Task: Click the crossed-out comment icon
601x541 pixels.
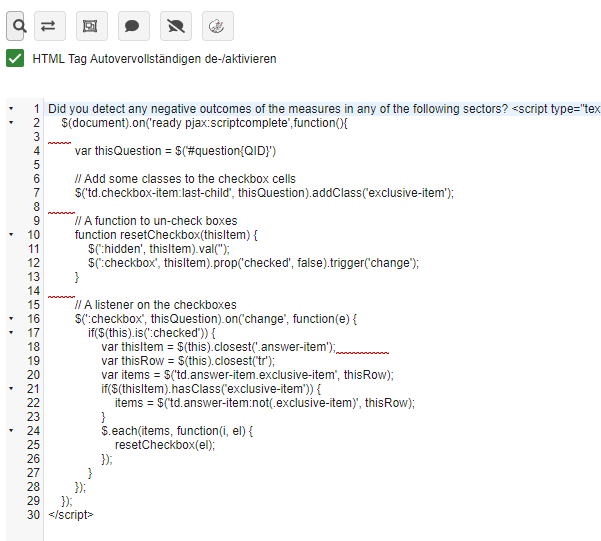Action: pyautogui.click(x=176, y=24)
